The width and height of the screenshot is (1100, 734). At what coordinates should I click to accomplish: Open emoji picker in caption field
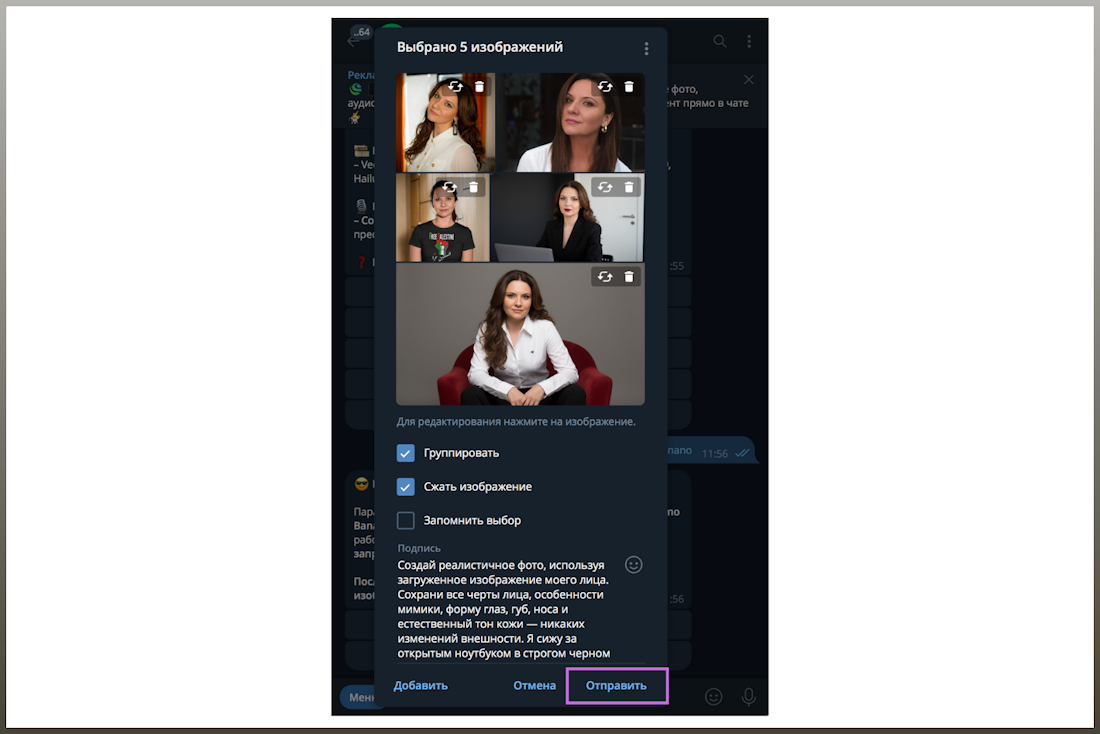tap(633, 565)
